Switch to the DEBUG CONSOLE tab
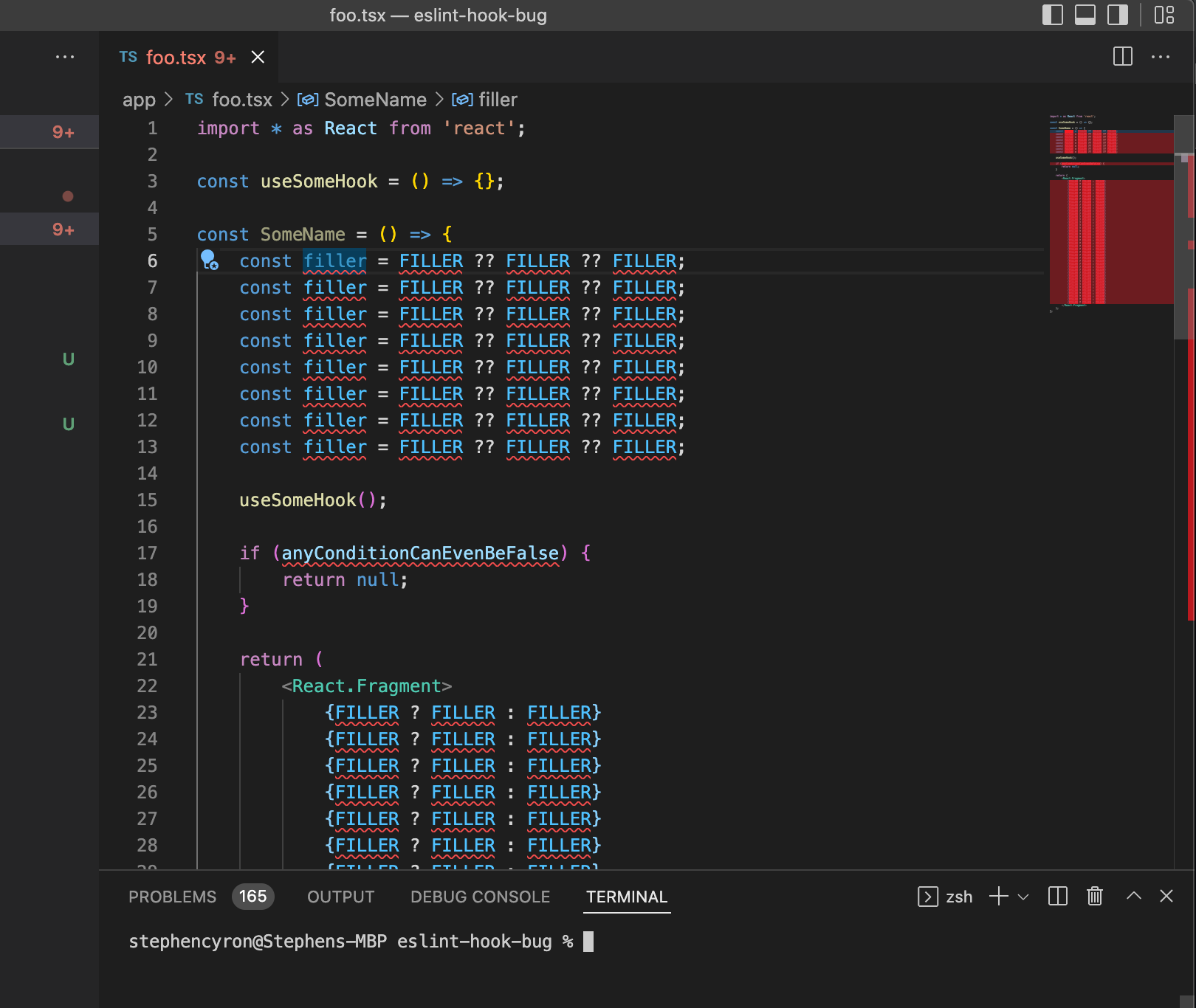The height and width of the screenshot is (1008, 1196). pos(480,897)
